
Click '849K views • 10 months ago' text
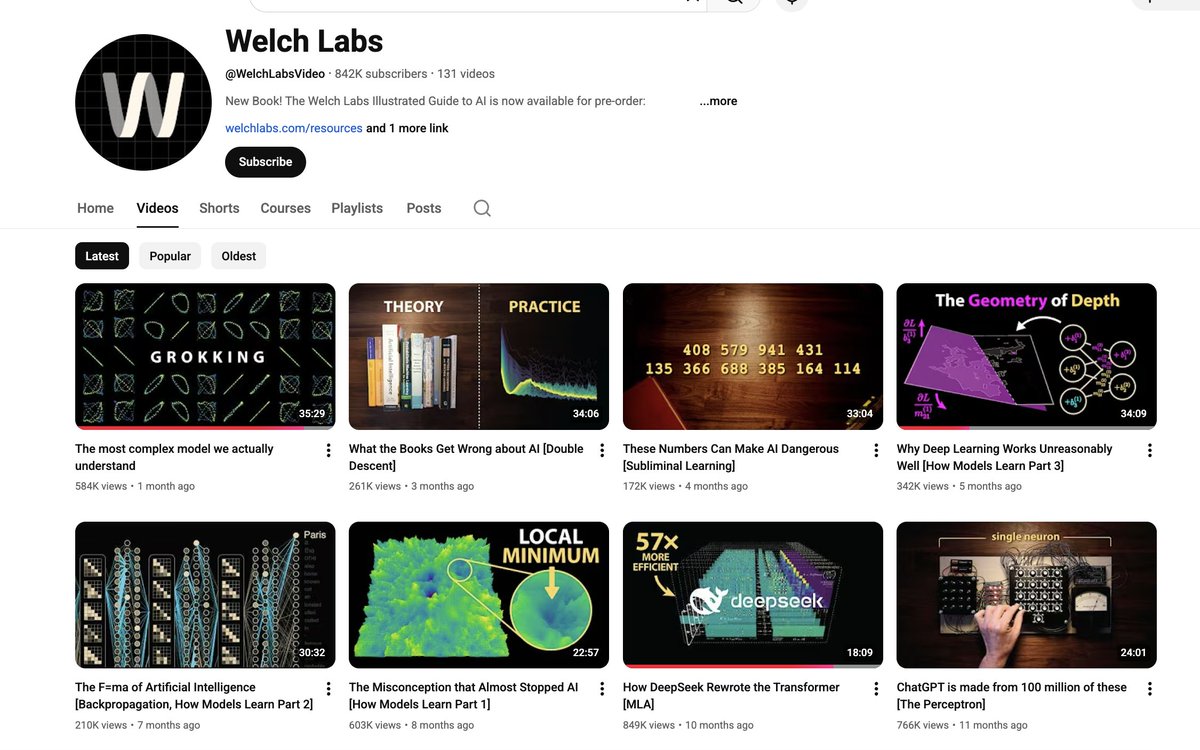[688, 725]
